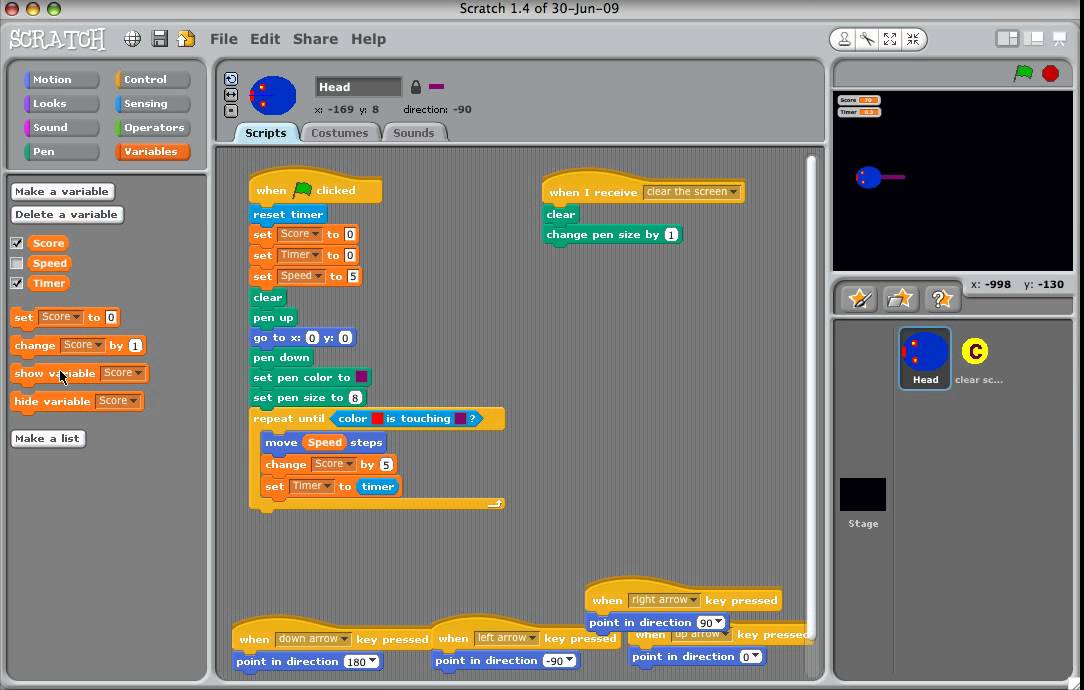Screen dimensions: 1084x690
Task: Click the reset timer block
Action: (288, 214)
